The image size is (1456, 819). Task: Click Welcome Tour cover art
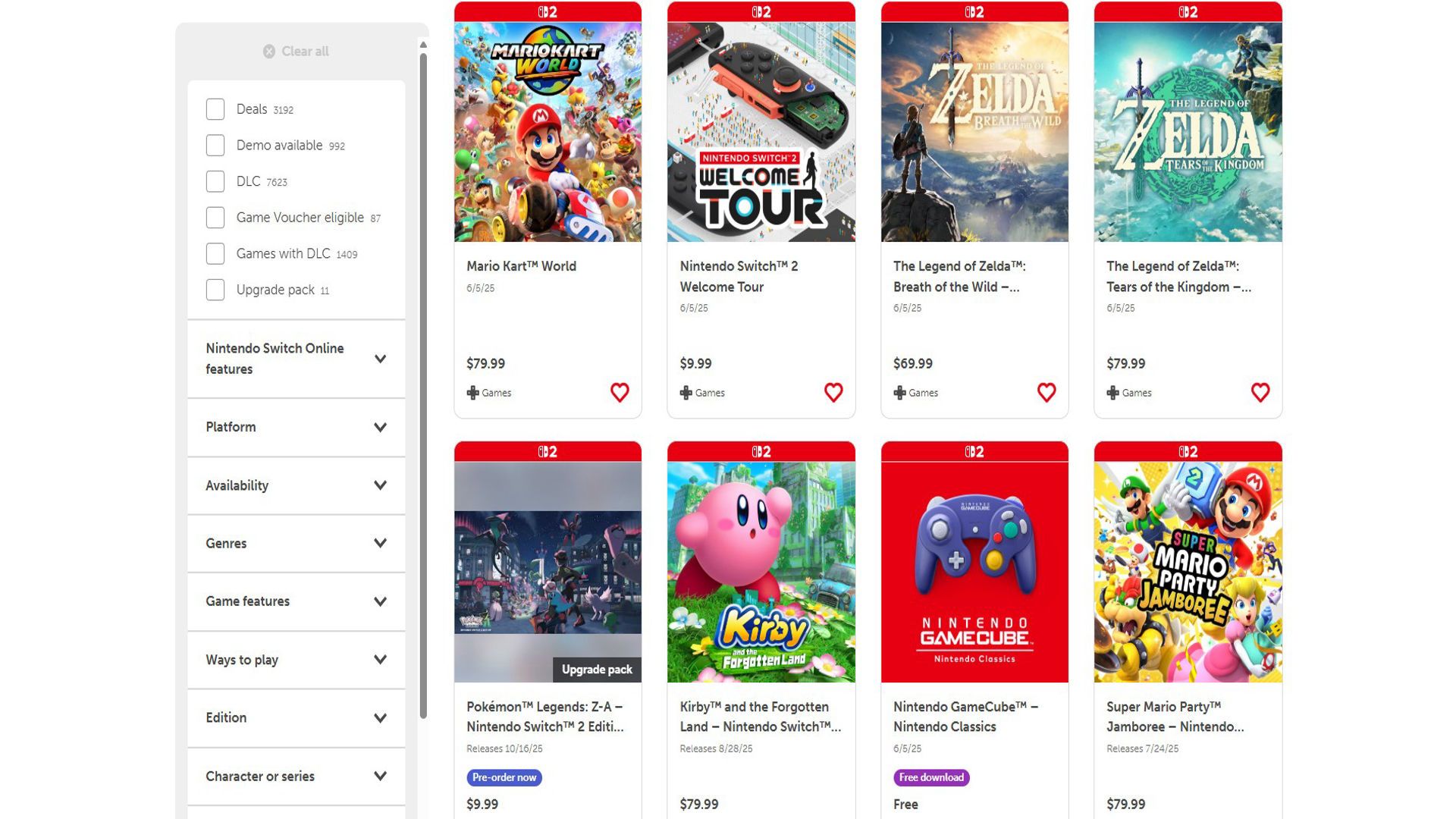tap(761, 132)
